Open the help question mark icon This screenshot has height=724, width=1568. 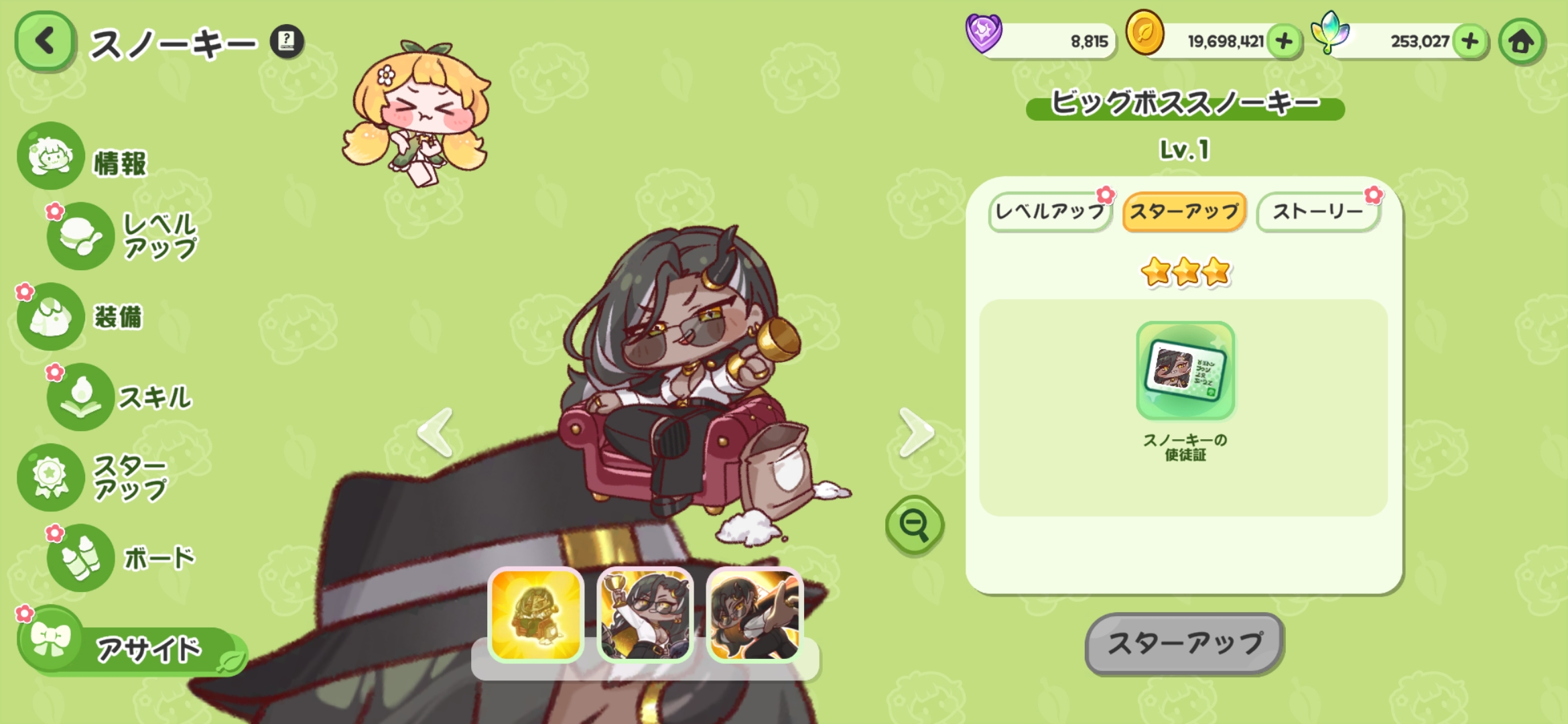(287, 42)
